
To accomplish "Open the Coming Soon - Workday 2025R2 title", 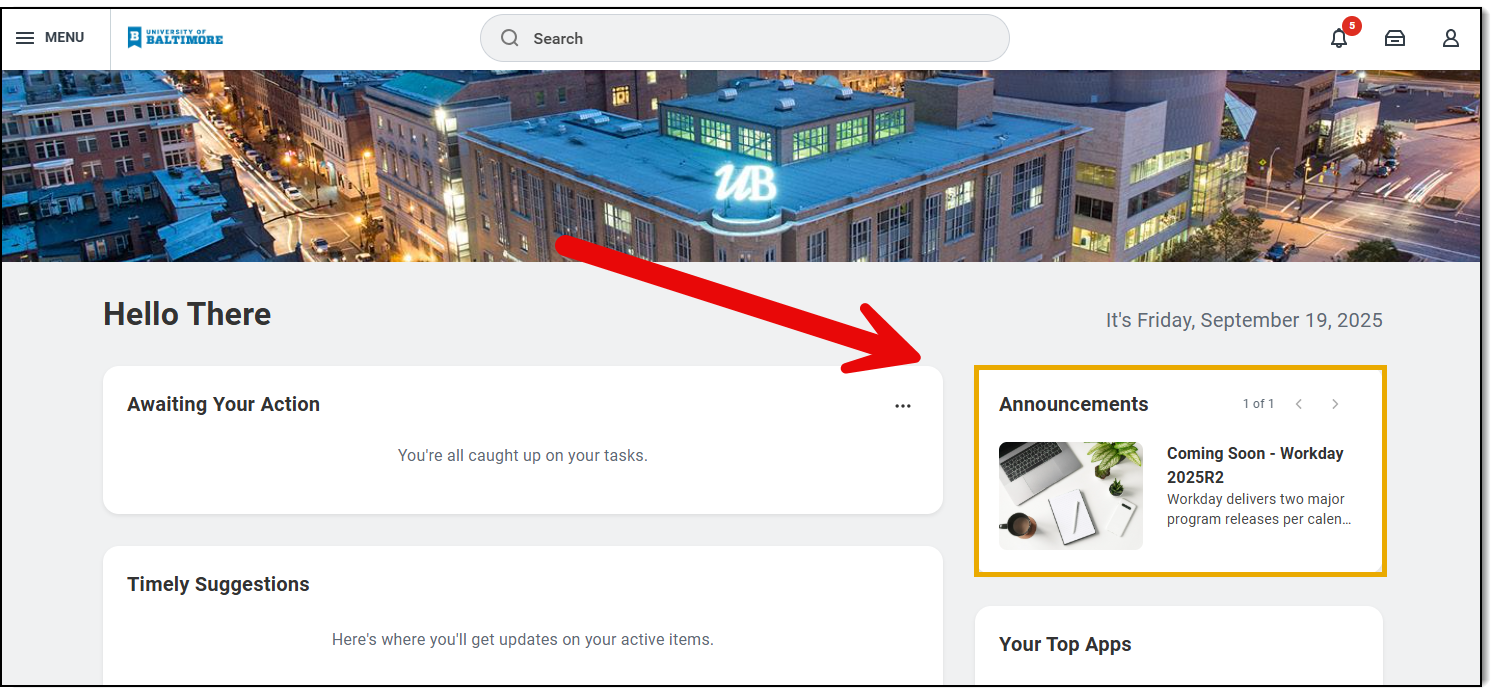I will pyautogui.click(x=1255, y=465).
